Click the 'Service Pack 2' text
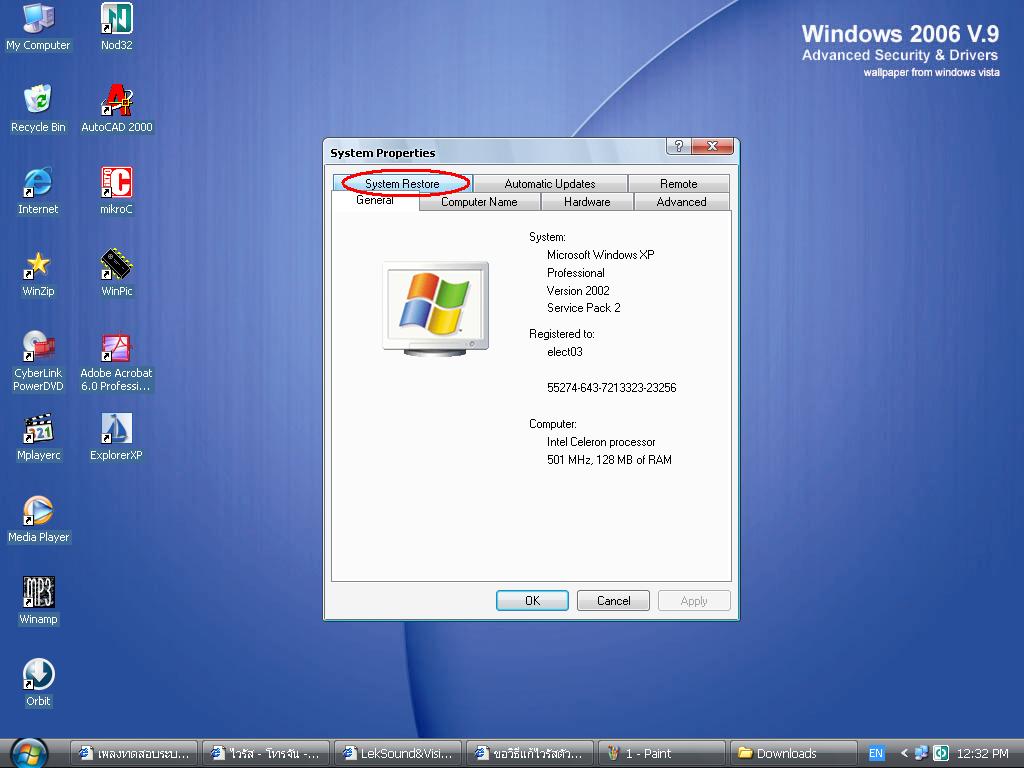This screenshot has width=1024, height=768. [x=583, y=308]
